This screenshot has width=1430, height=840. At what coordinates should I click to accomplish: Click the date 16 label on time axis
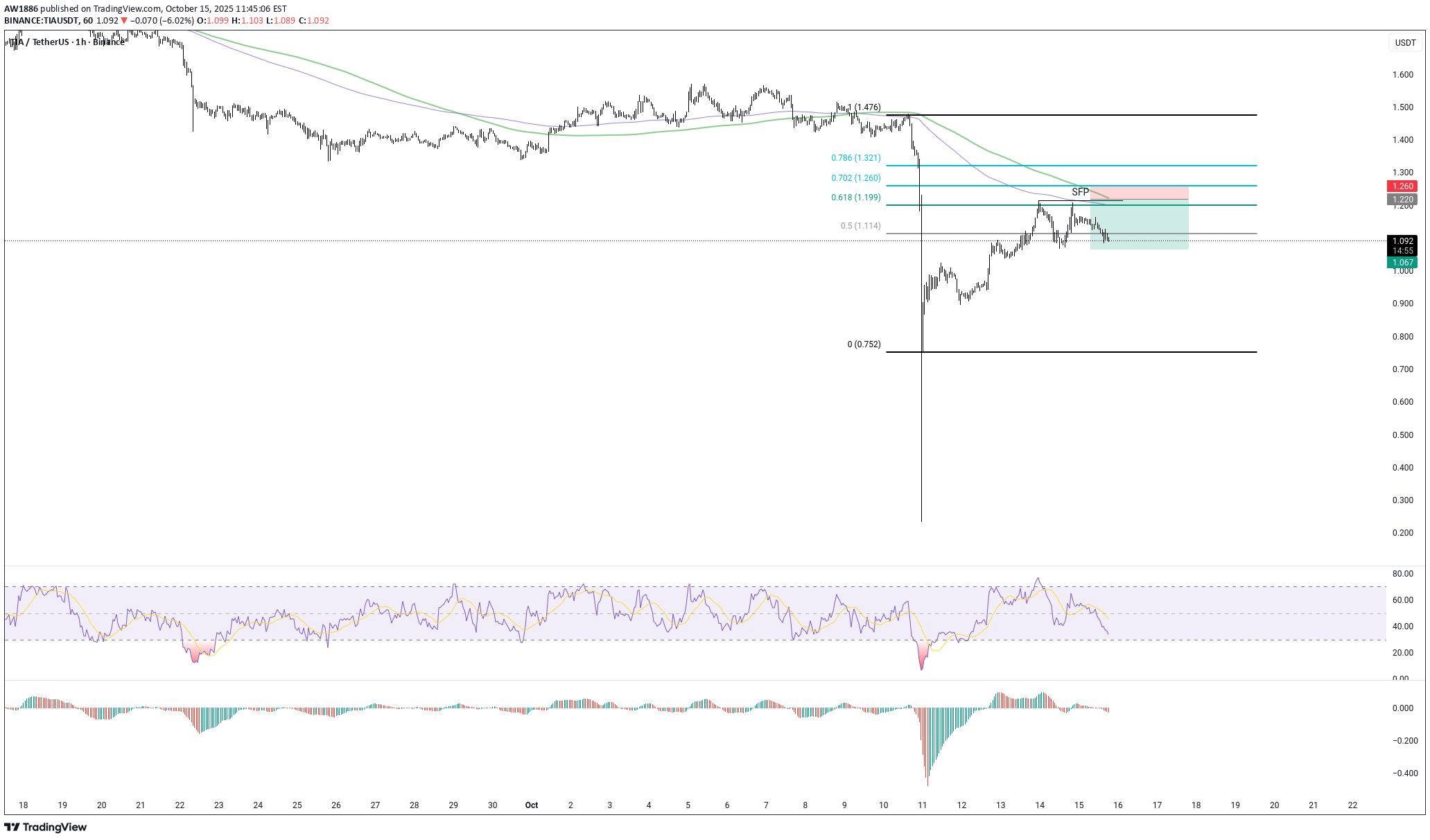click(x=1118, y=805)
